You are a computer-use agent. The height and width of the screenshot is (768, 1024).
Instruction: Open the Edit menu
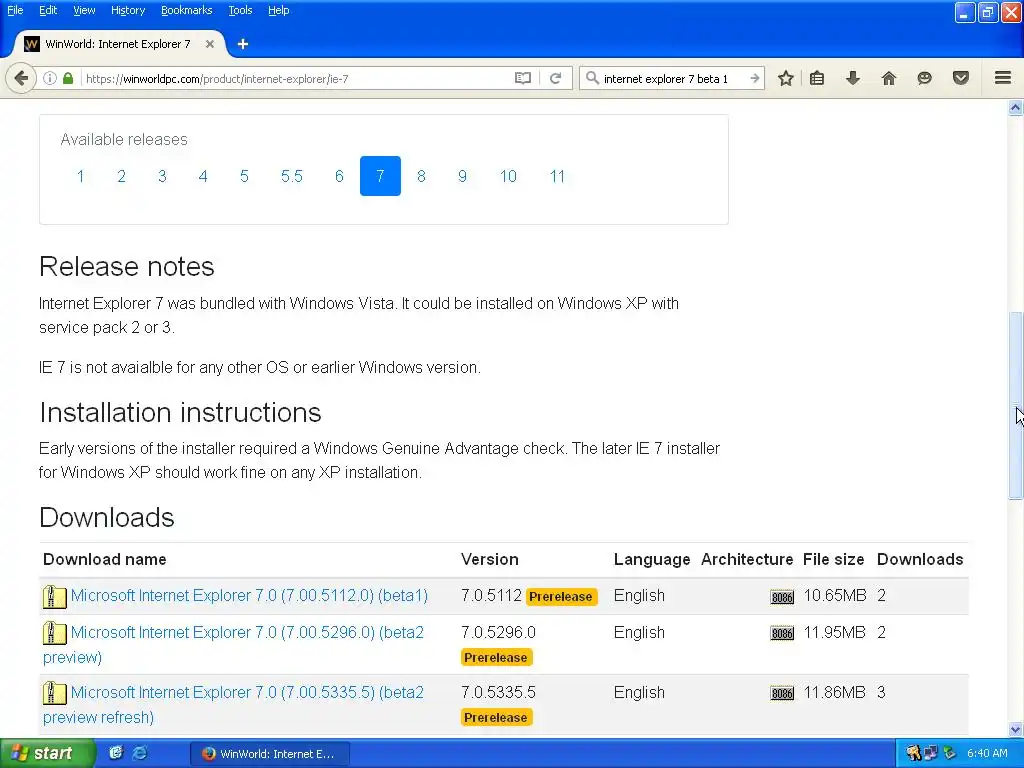tap(48, 10)
